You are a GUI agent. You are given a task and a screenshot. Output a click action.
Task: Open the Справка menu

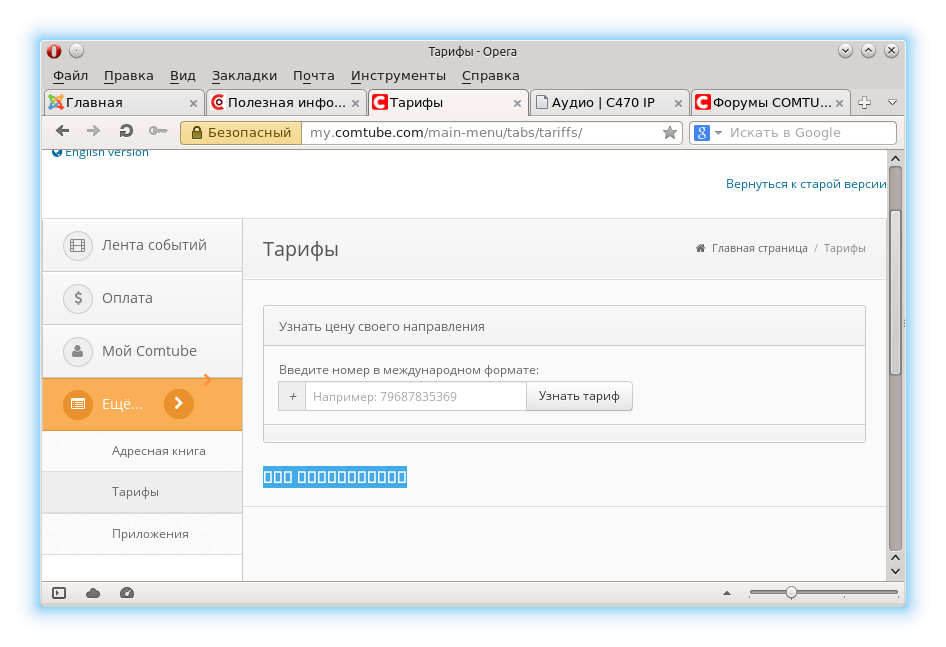point(490,76)
